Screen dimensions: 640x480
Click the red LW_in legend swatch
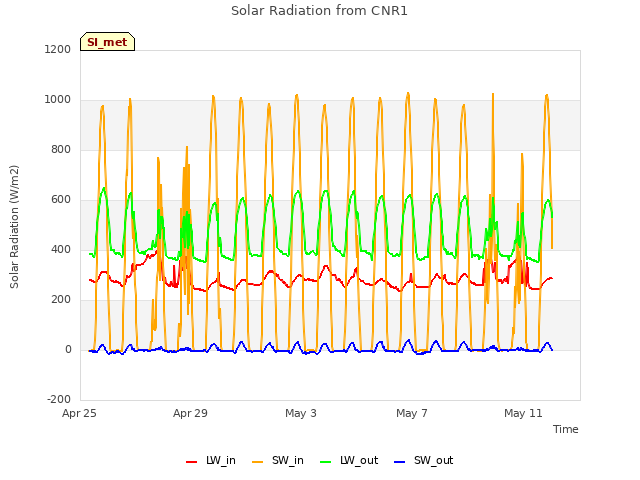pos(191,462)
